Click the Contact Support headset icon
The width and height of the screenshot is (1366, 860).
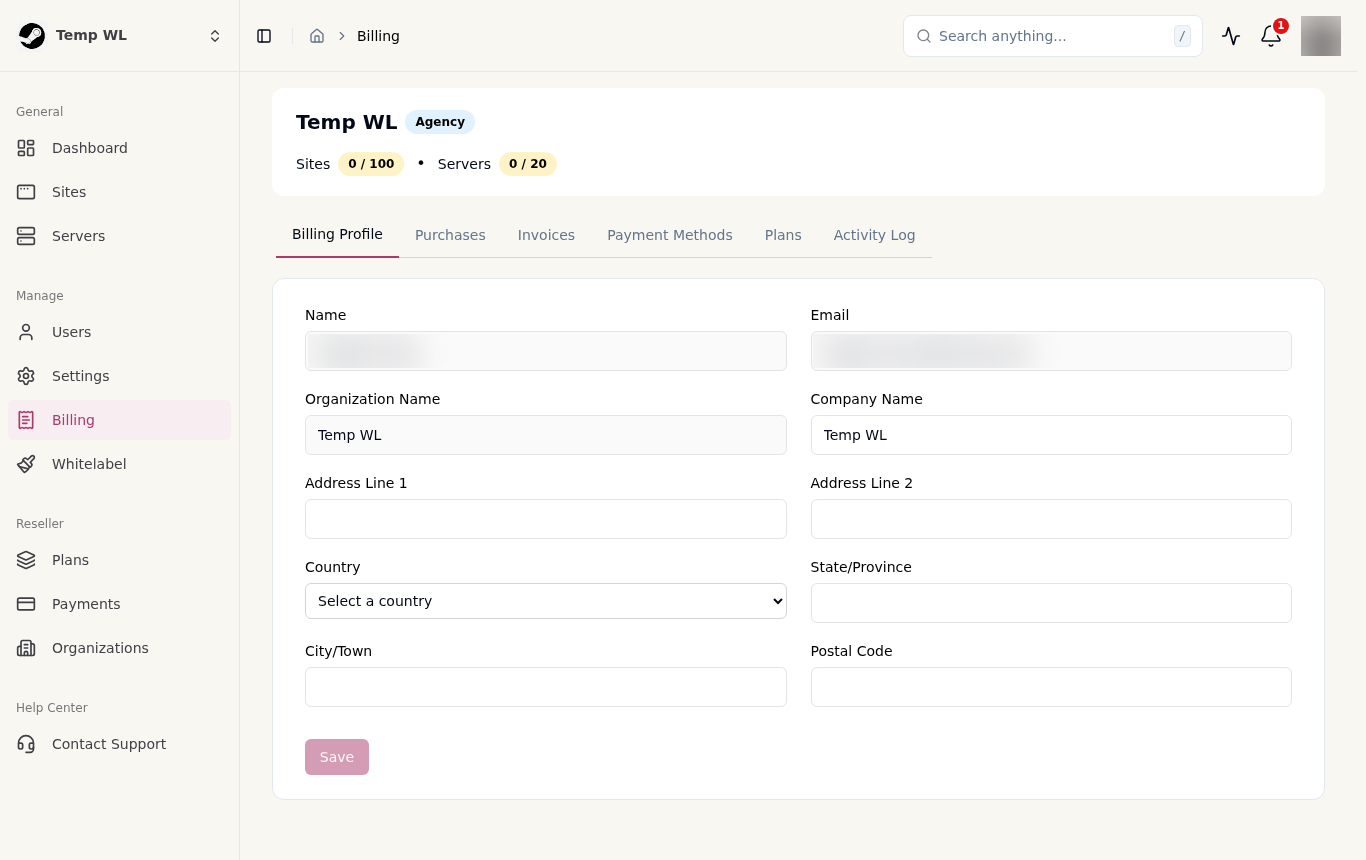coord(26,744)
